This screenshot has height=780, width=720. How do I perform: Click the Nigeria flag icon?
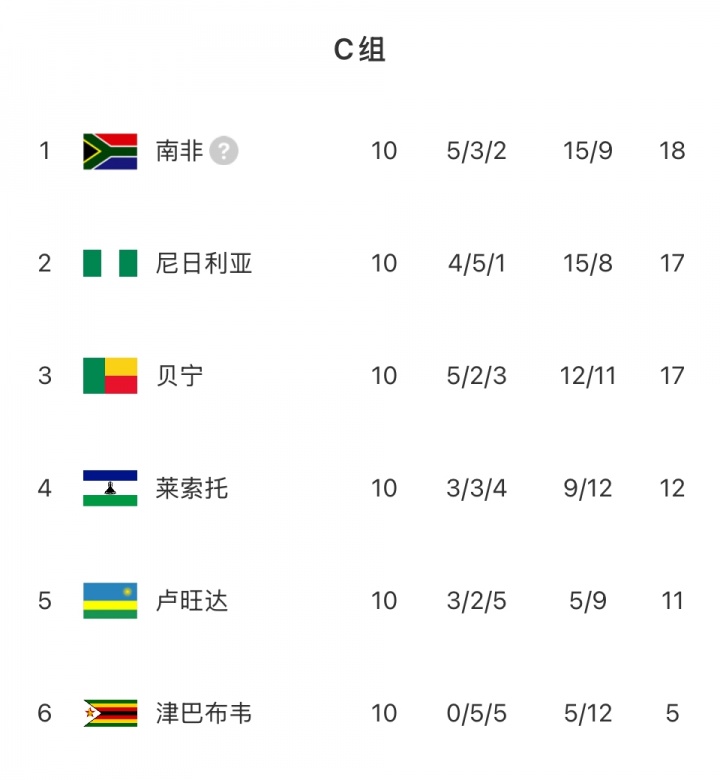click(x=110, y=264)
